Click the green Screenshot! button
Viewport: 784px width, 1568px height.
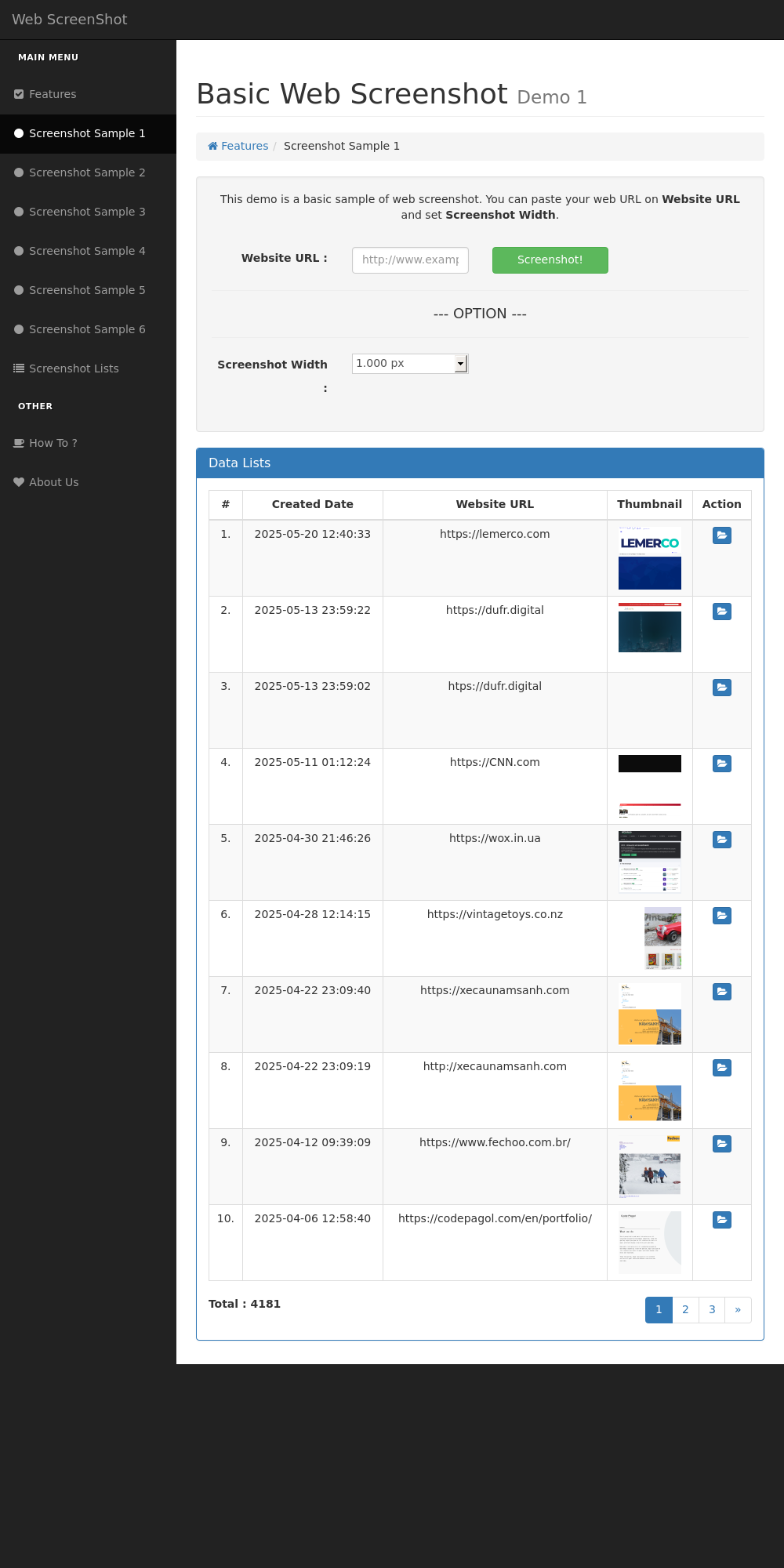(x=550, y=260)
